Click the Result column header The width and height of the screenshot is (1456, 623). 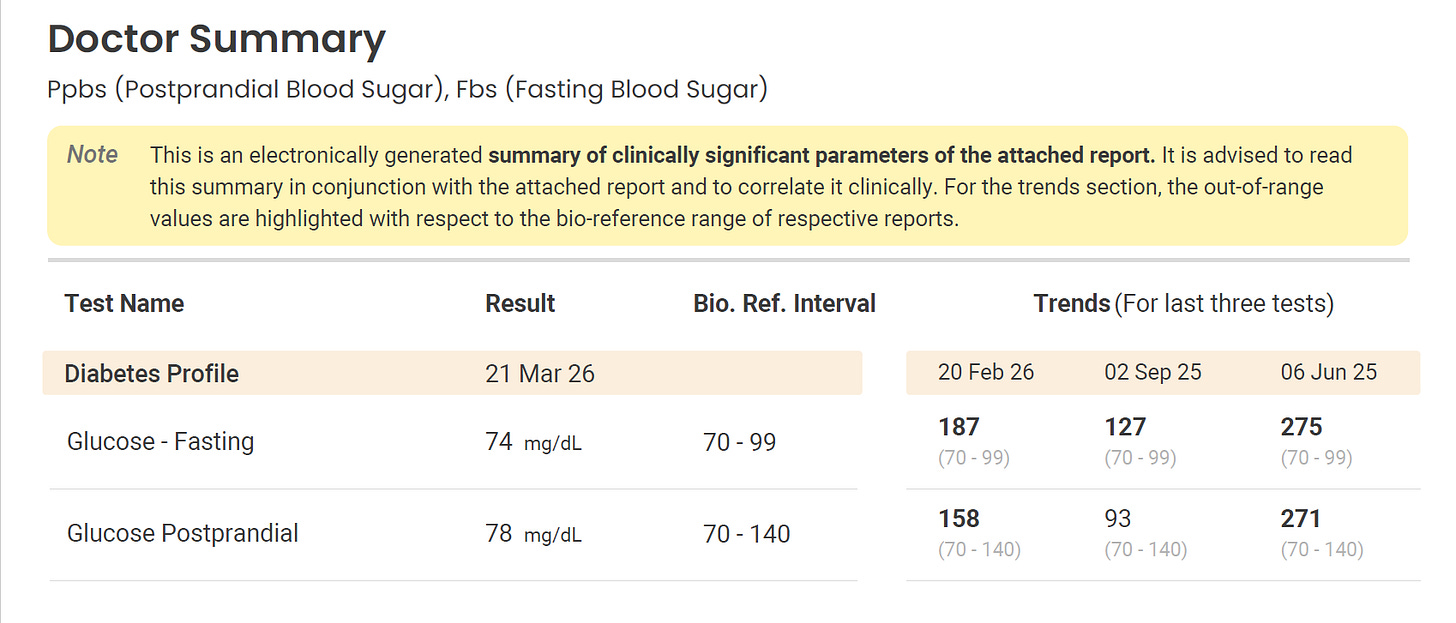520,303
